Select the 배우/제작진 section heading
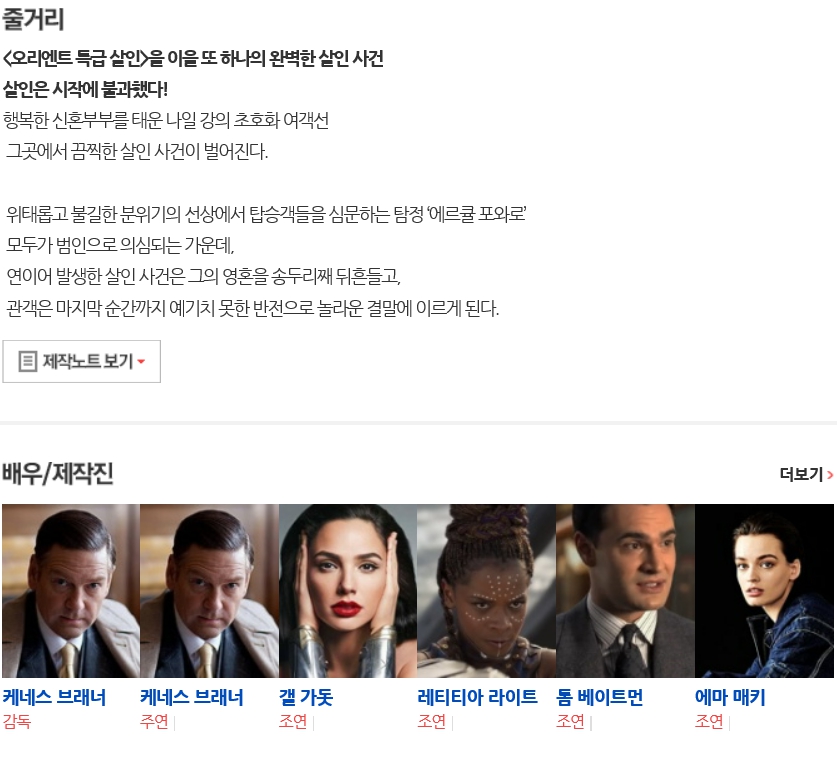837x767 pixels. [58, 473]
